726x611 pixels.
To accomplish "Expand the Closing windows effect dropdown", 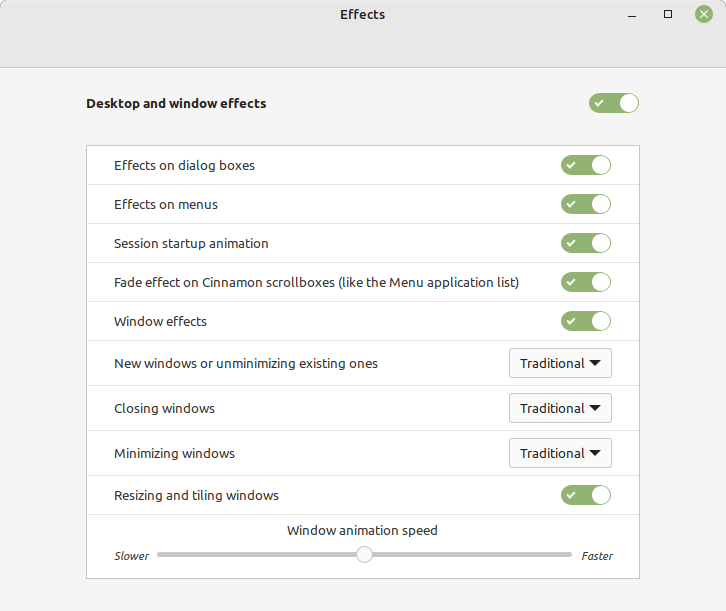I will click(560, 408).
